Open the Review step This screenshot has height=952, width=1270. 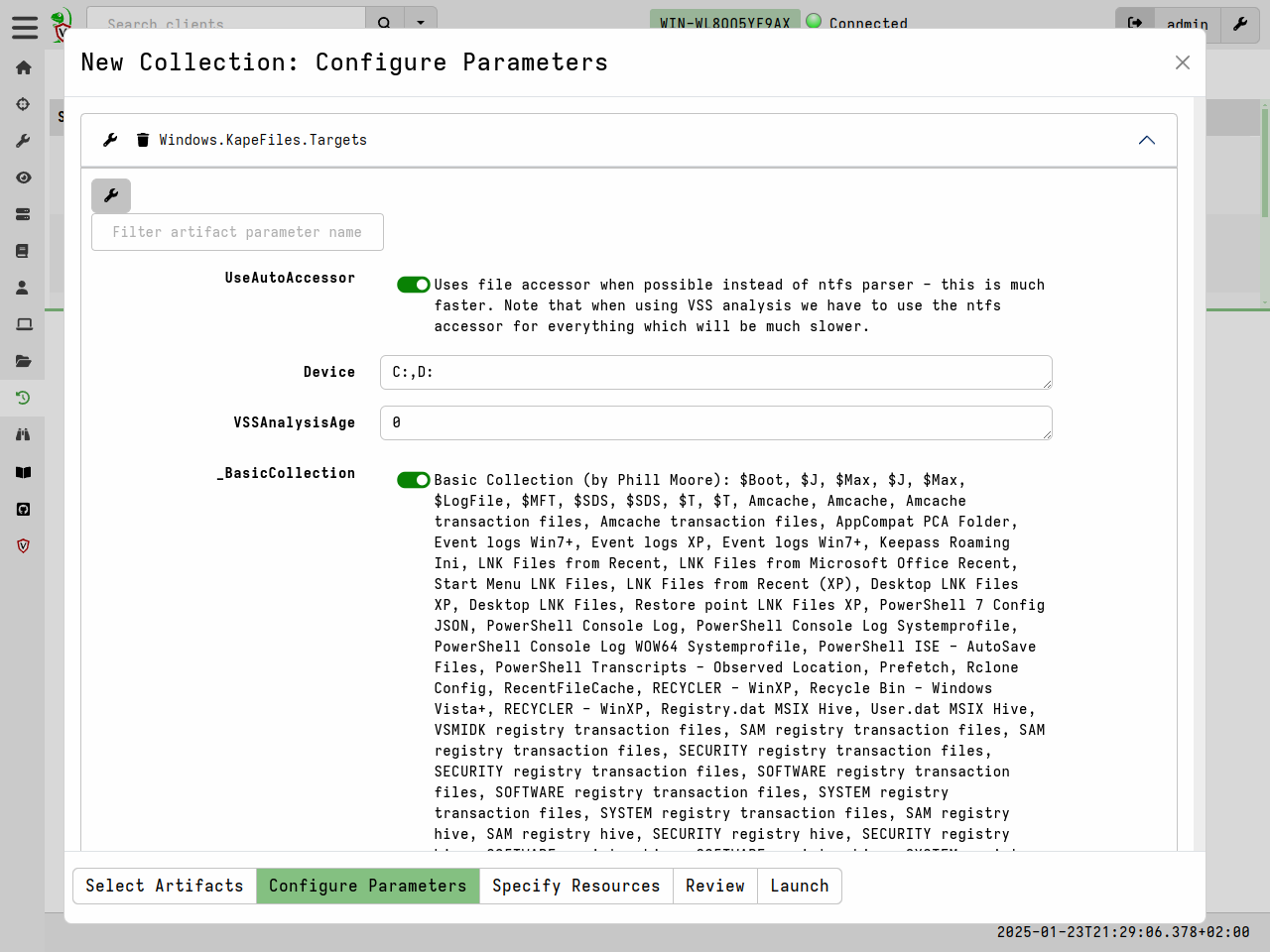[x=715, y=886]
